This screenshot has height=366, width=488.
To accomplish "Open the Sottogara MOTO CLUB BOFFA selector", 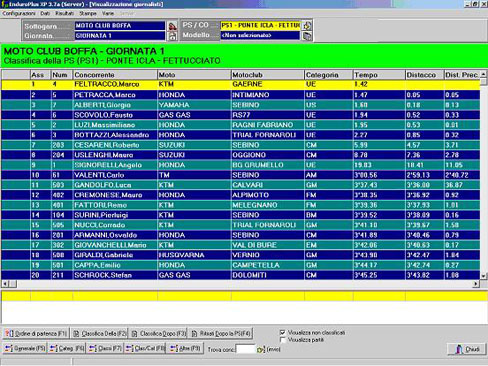I will (120, 26).
